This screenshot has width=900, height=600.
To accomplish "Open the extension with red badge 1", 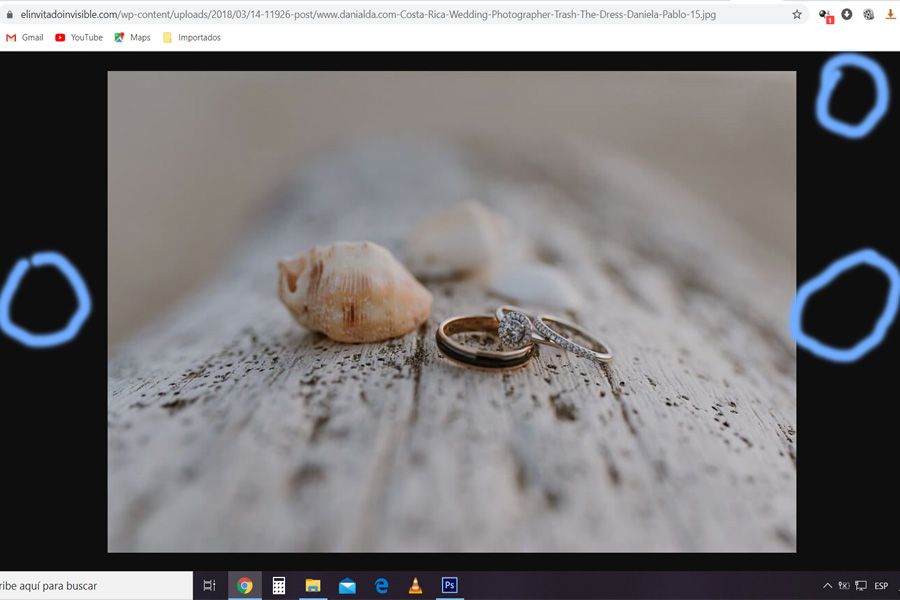I will point(826,16).
